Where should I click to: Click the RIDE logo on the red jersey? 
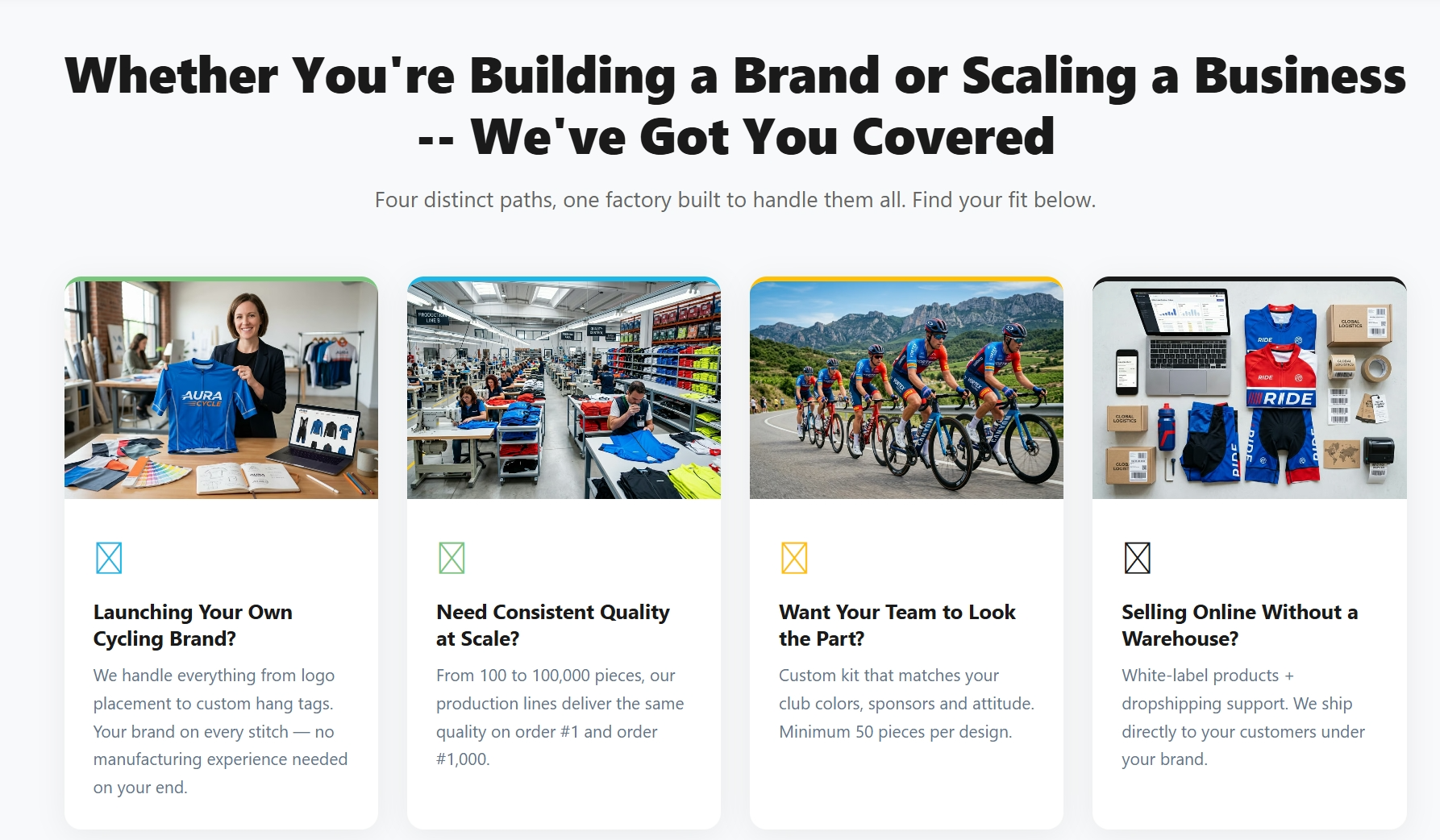pos(1287,398)
